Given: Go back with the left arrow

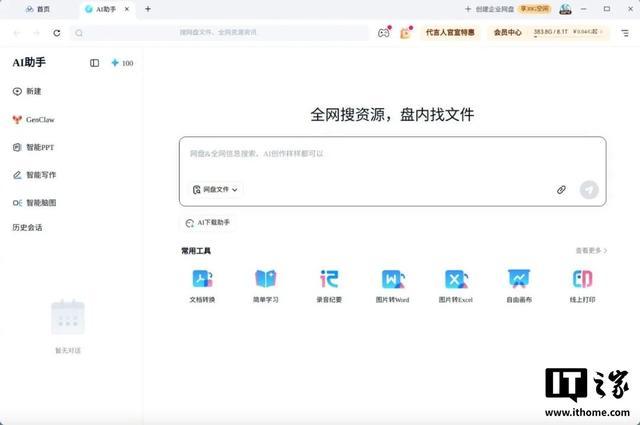Looking at the screenshot, I should (17, 33).
